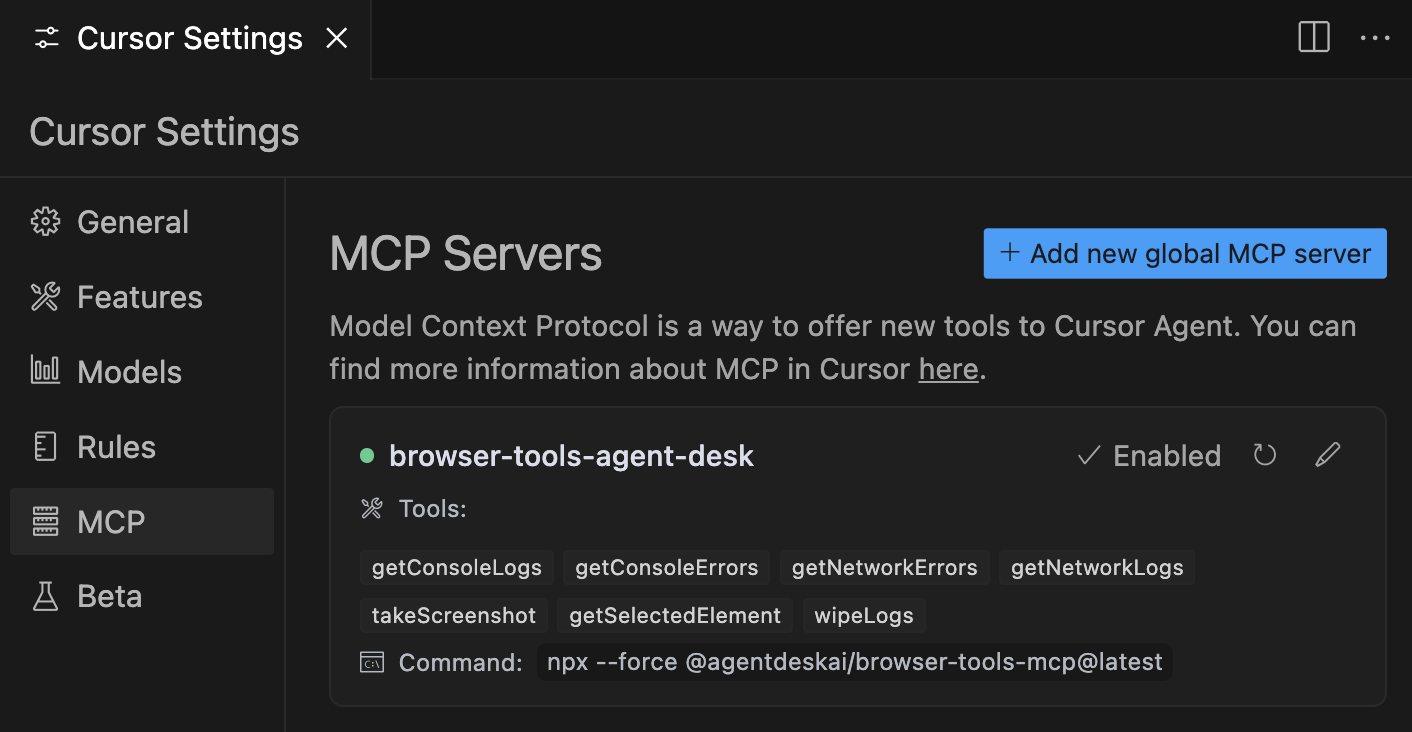Toggle the Enabled state of the MCP server

point(1148,455)
